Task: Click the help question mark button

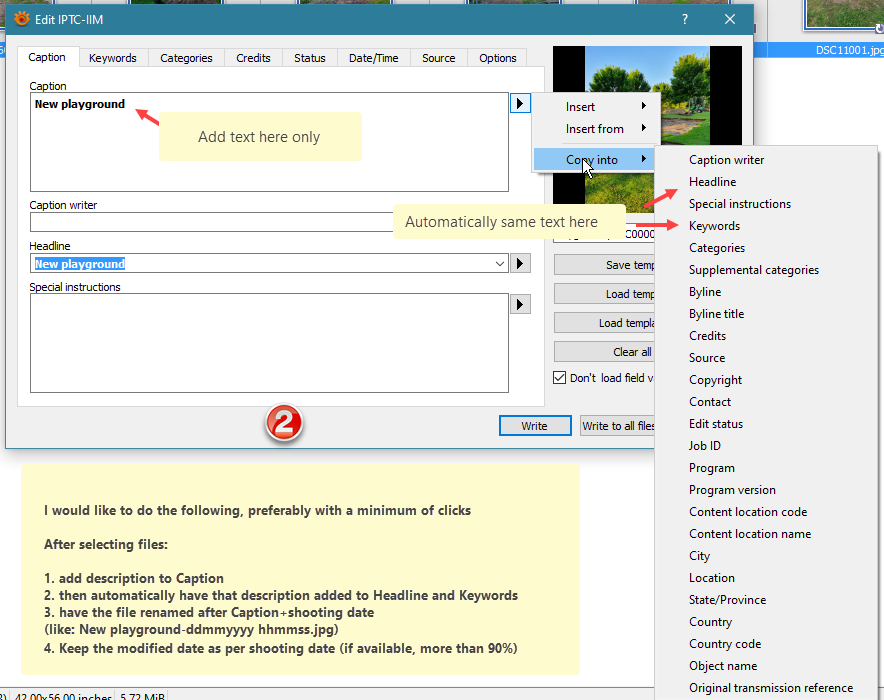Action: tap(684, 19)
